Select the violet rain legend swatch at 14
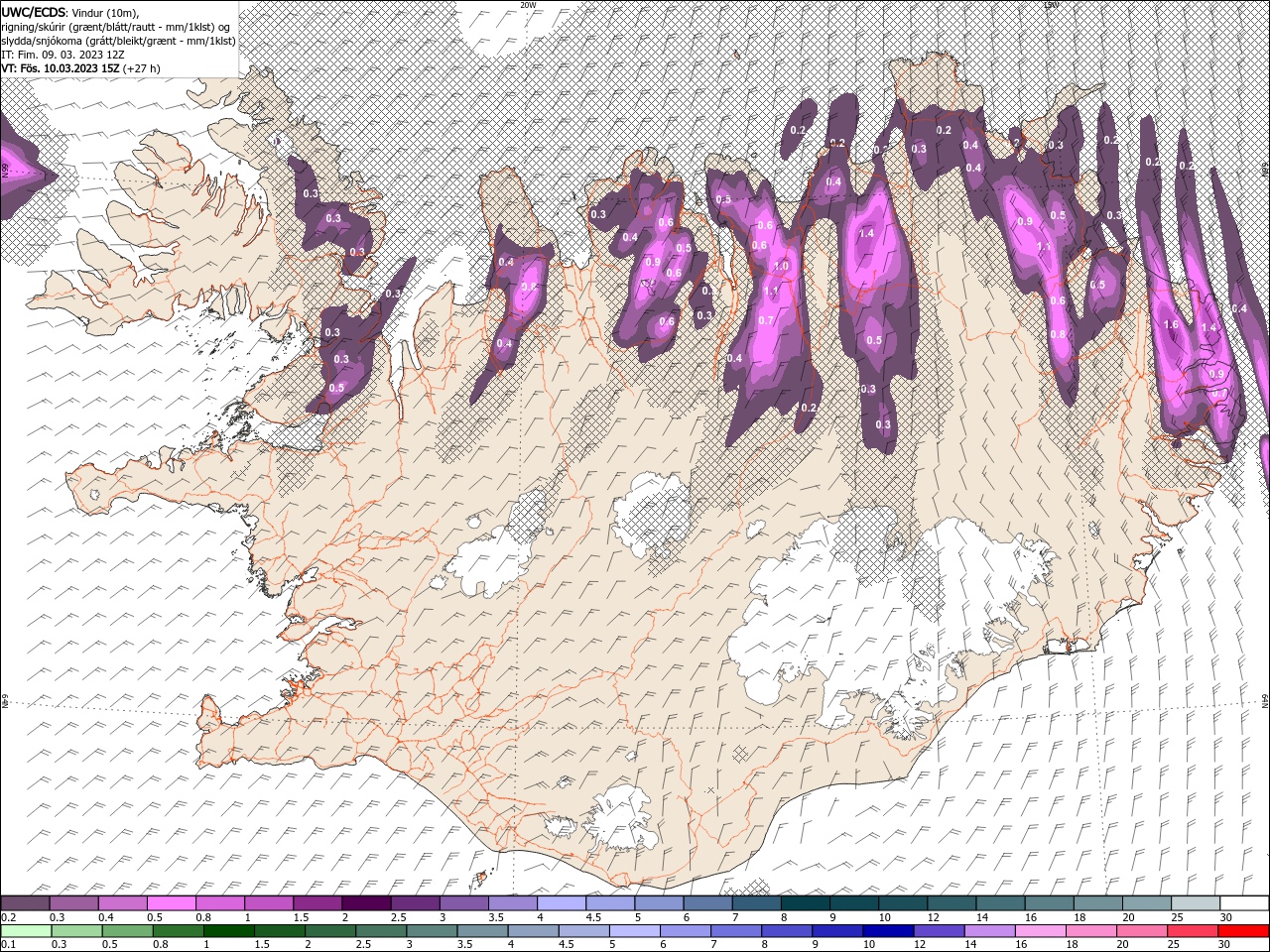This screenshot has width=1270, height=952. pyautogui.click(x=988, y=931)
